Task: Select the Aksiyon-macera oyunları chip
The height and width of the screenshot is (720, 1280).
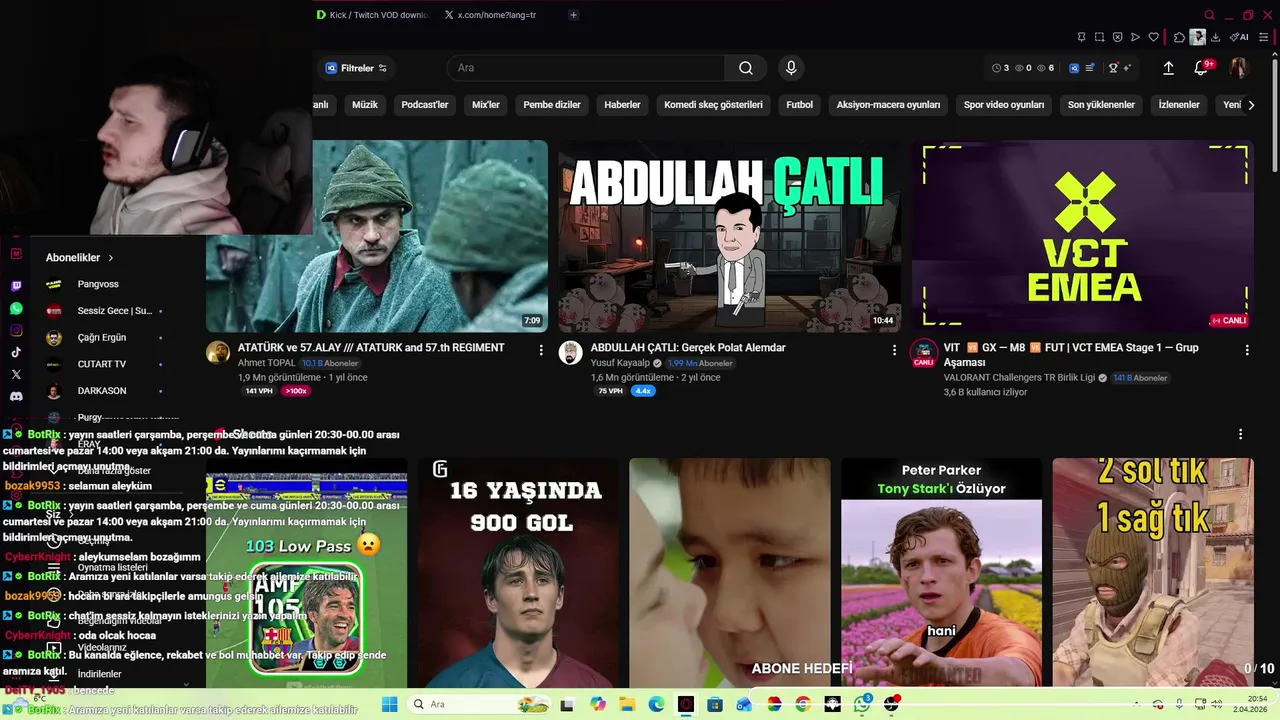Action: (888, 105)
